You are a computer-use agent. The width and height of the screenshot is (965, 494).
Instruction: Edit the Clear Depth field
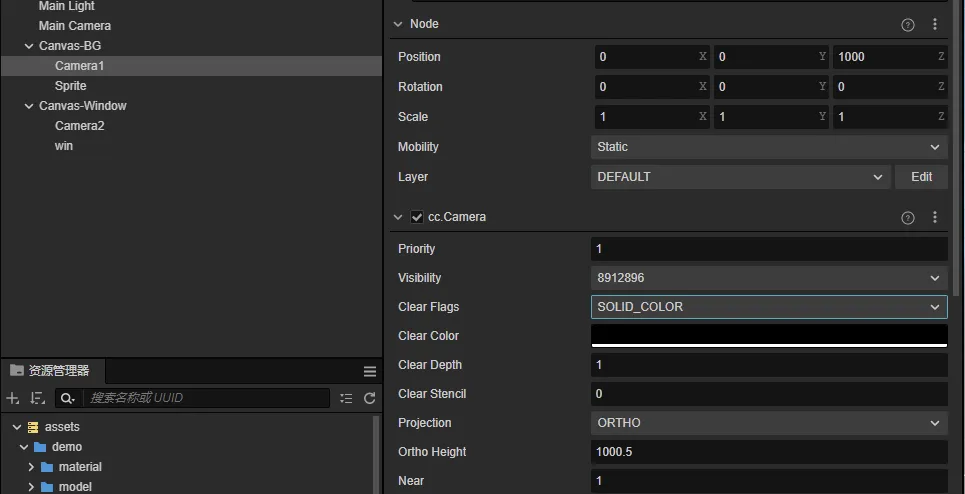tap(769, 365)
